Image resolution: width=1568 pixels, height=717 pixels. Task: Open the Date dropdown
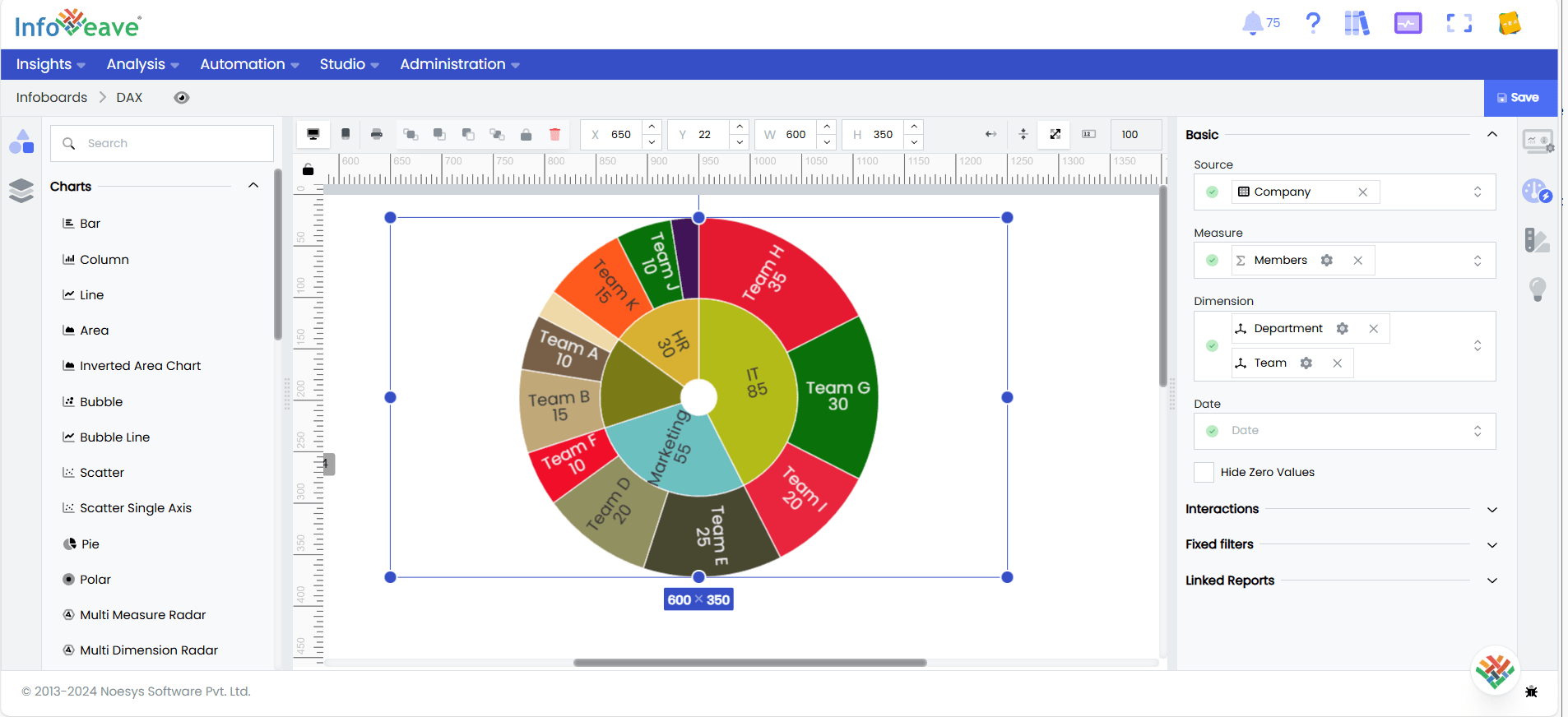pyautogui.click(x=1344, y=431)
